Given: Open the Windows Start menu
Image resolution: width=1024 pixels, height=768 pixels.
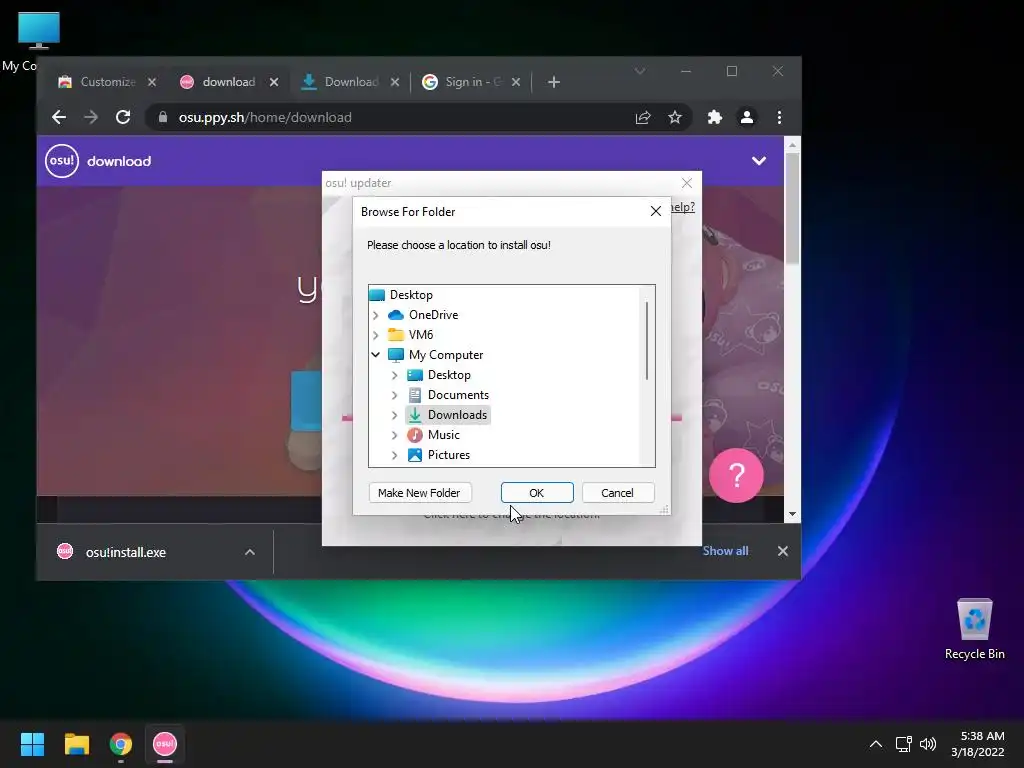Looking at the screenshot, I should (32, 744).
